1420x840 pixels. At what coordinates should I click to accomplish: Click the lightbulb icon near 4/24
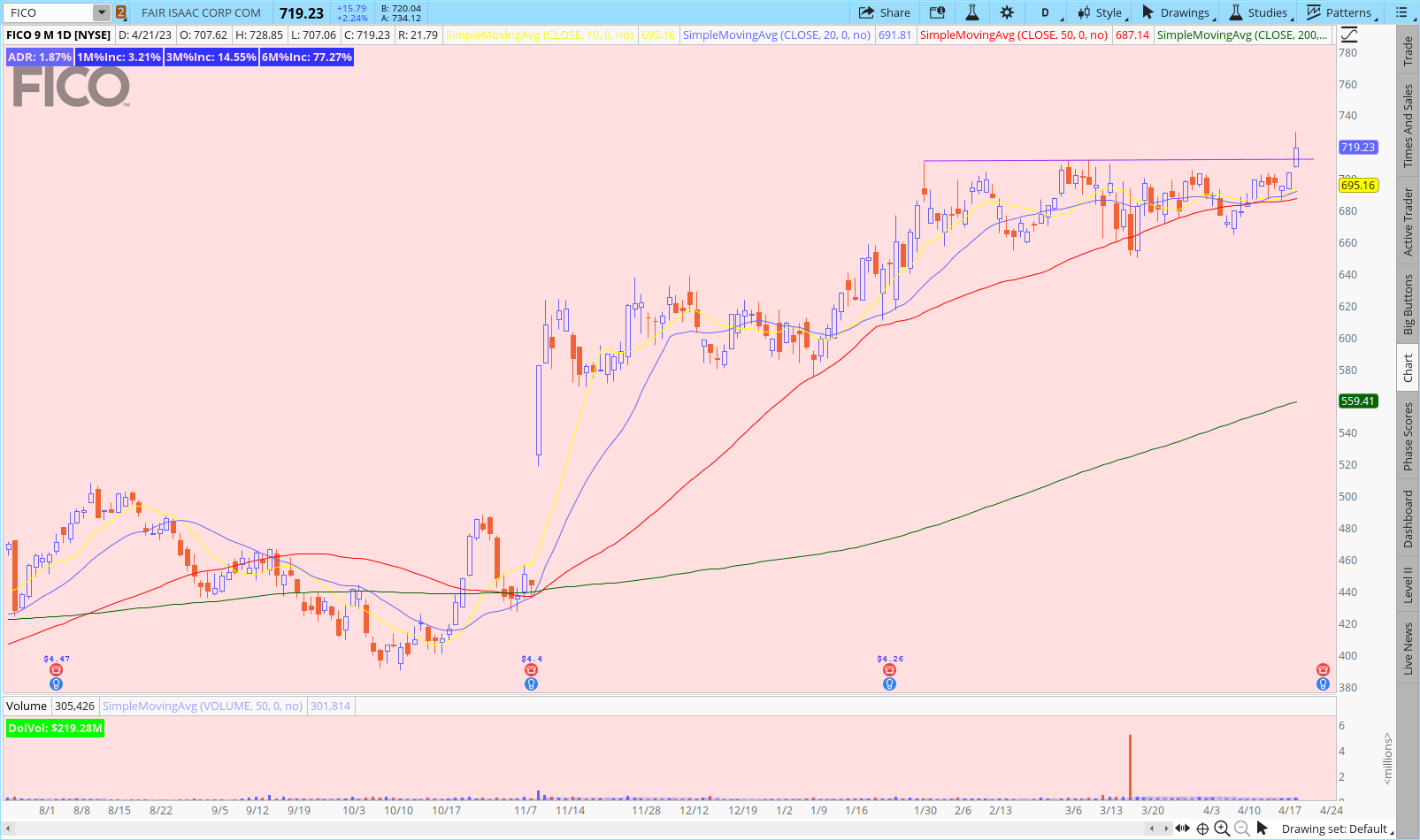[1323, 683]
